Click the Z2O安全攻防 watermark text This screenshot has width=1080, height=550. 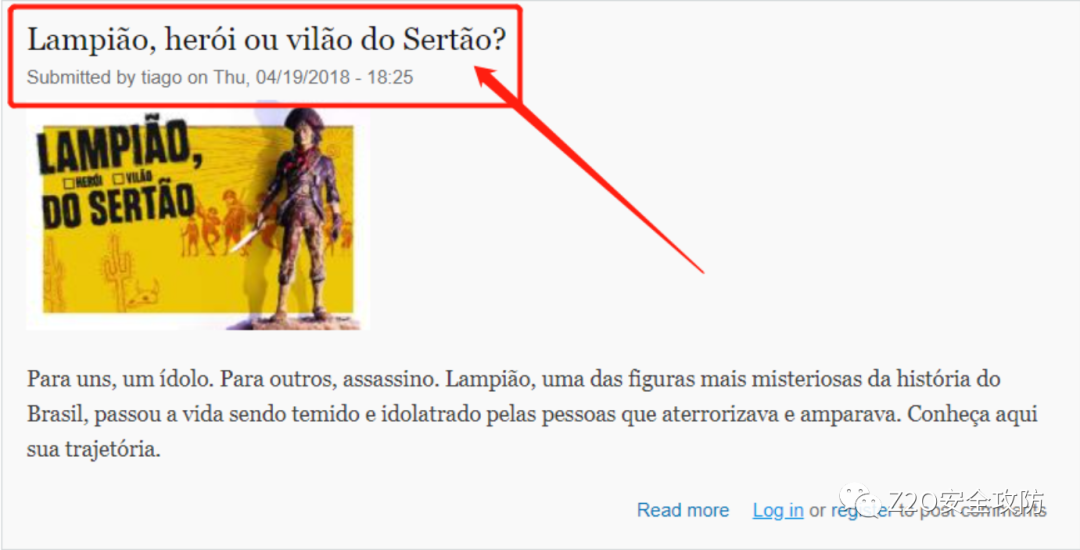pos(966,500)
